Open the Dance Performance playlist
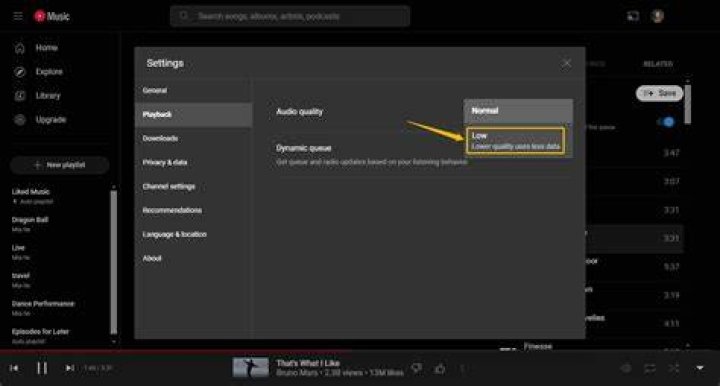Screen dimensions: 720x386 tap(43, 308)
